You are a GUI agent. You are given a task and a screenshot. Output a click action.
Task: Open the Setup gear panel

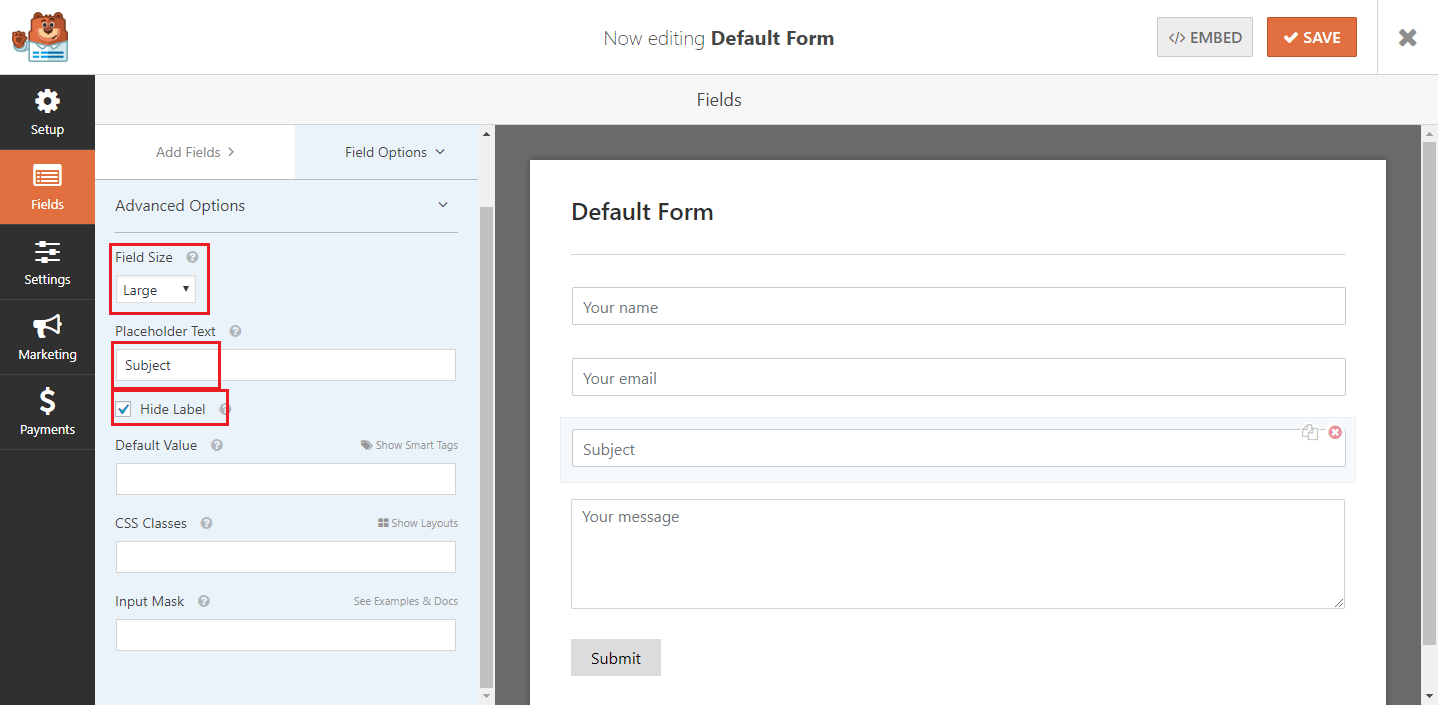47,112
